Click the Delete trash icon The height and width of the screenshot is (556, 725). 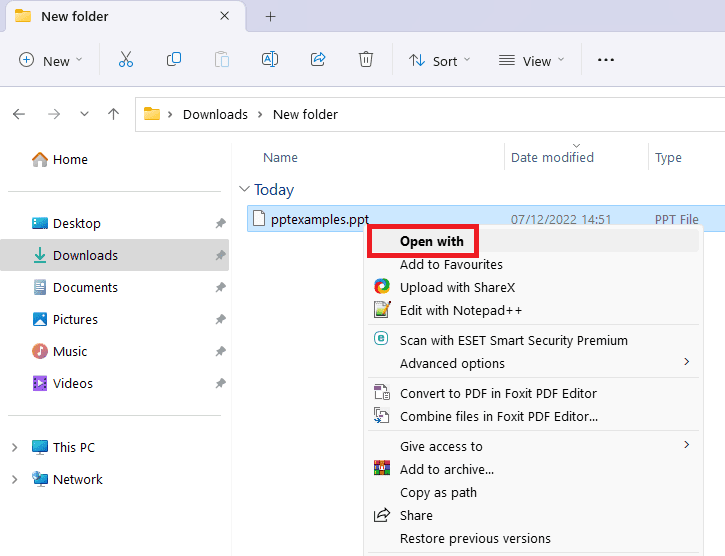click(366, 60)
